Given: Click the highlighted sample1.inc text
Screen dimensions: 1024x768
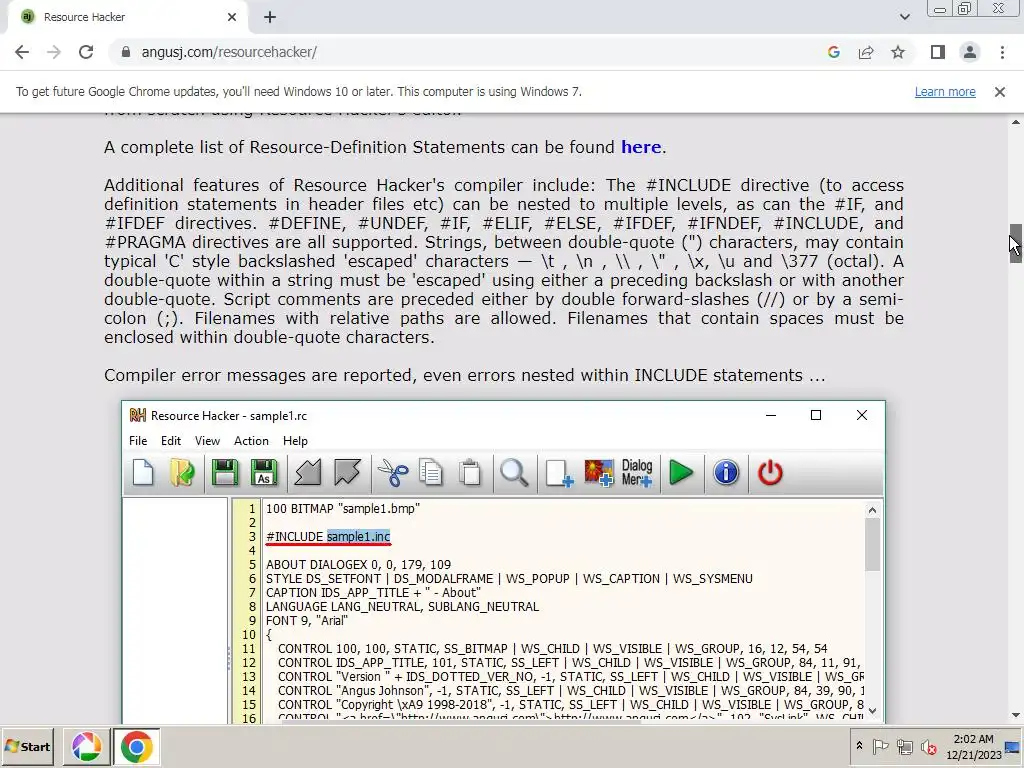Looking at the screenshot, I should click(359, 536).
